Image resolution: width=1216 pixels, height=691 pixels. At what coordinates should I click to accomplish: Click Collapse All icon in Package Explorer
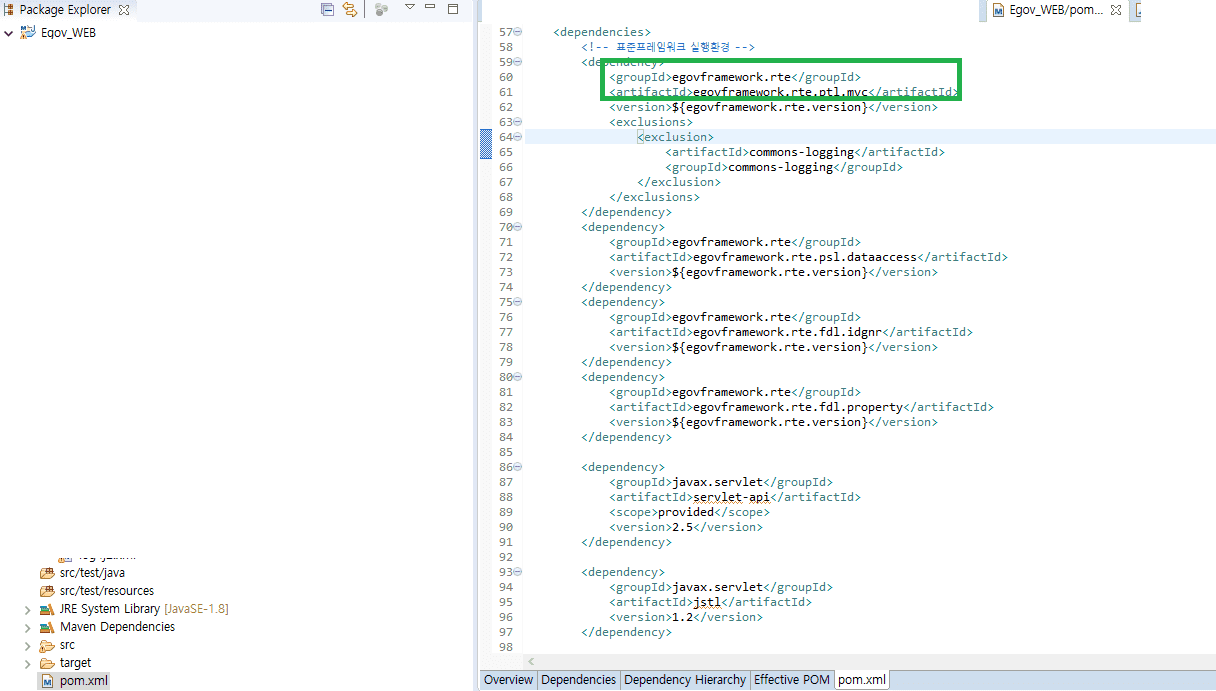point(327,9)
